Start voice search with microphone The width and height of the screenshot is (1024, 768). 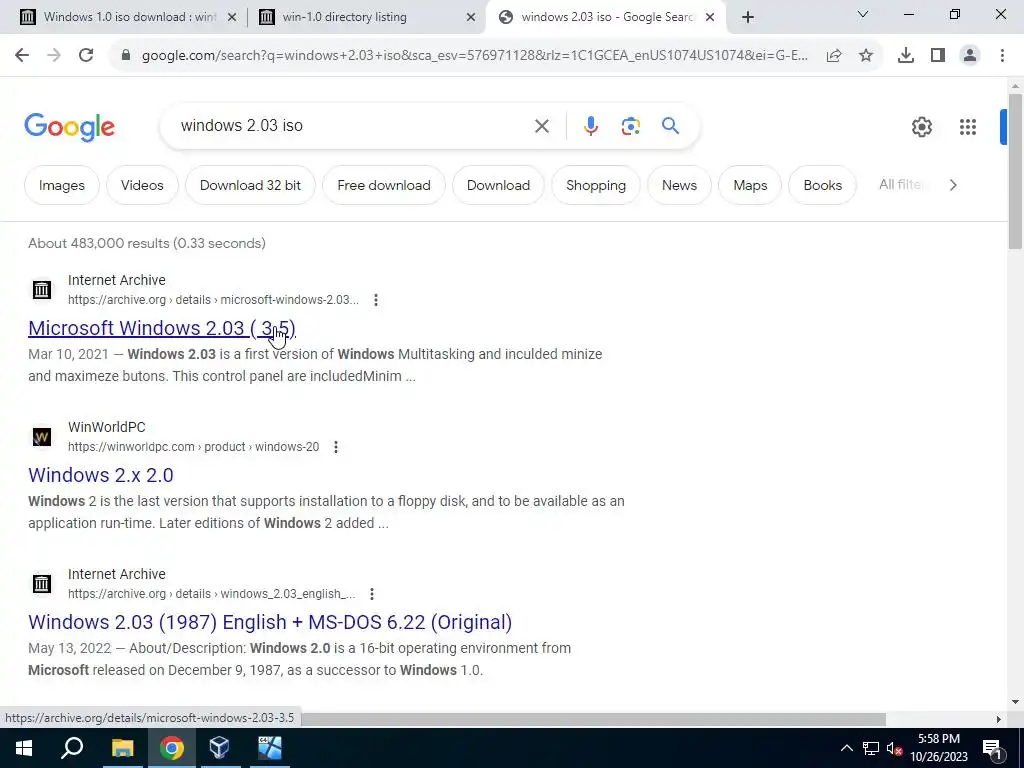(x=591, y=126)
